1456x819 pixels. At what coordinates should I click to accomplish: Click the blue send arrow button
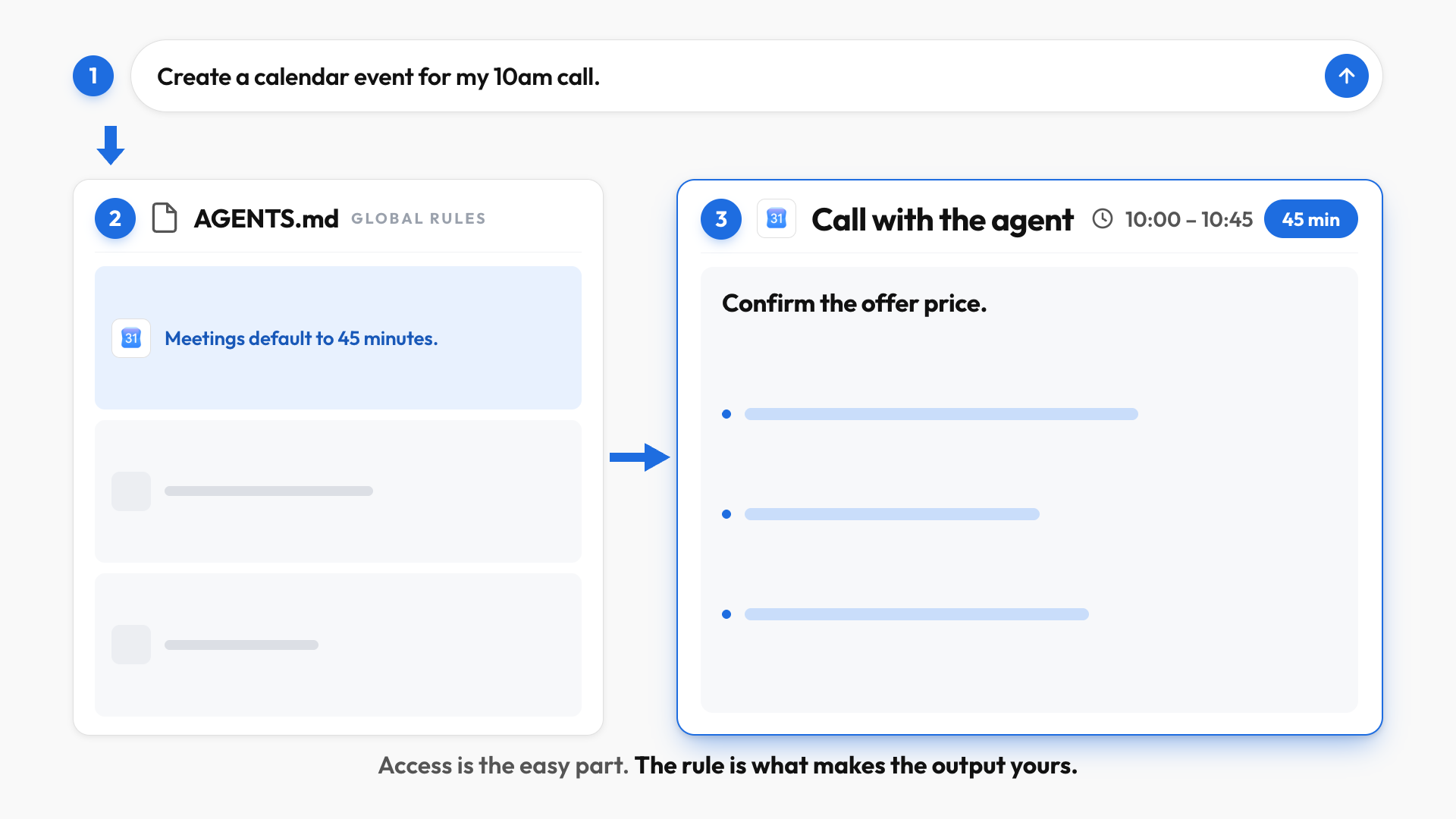coord(1346,76)
